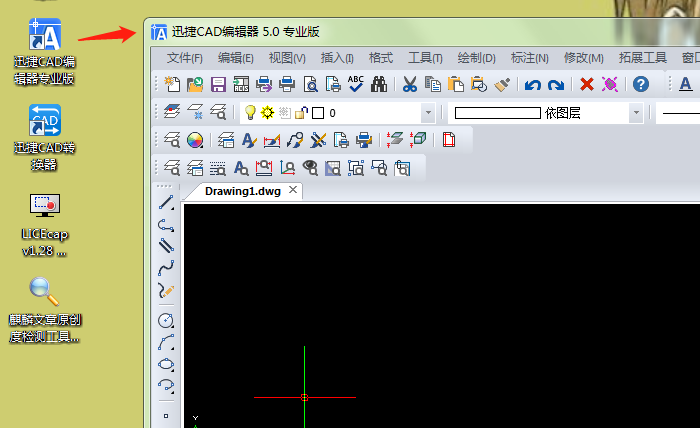Click the revision cloud tool icon

tap(166, 386)
